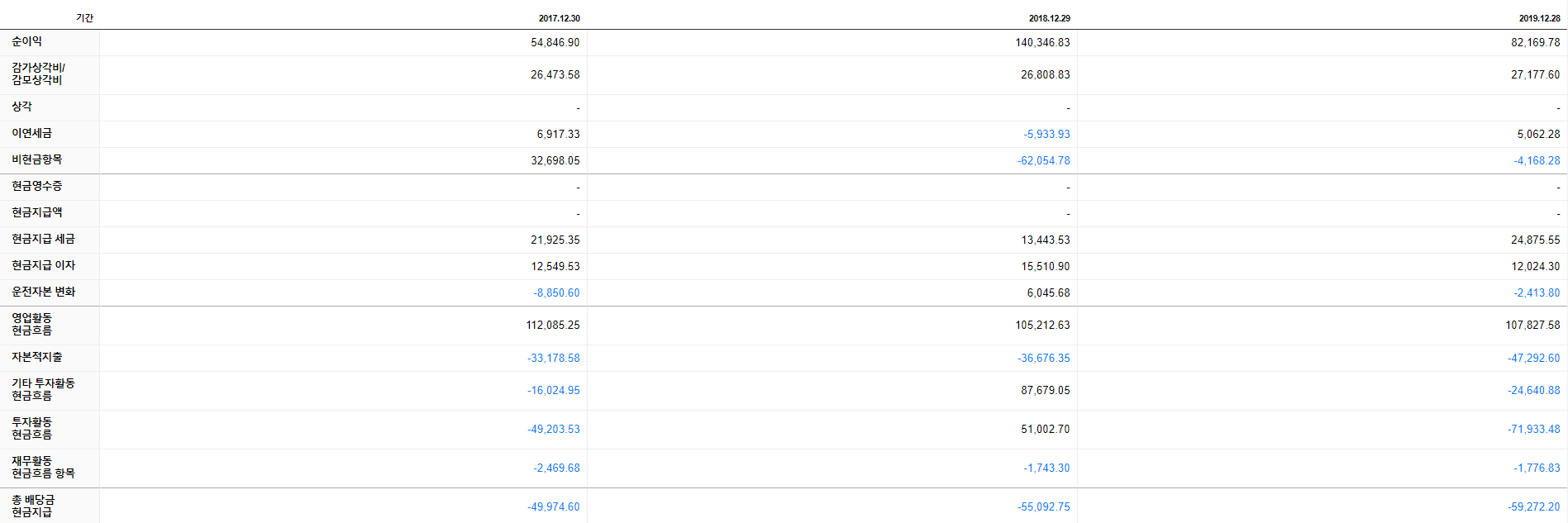Select total dividends paid value -59,272.20
This screenshot has width=1568, height=523.
(x=1534, y=506)
